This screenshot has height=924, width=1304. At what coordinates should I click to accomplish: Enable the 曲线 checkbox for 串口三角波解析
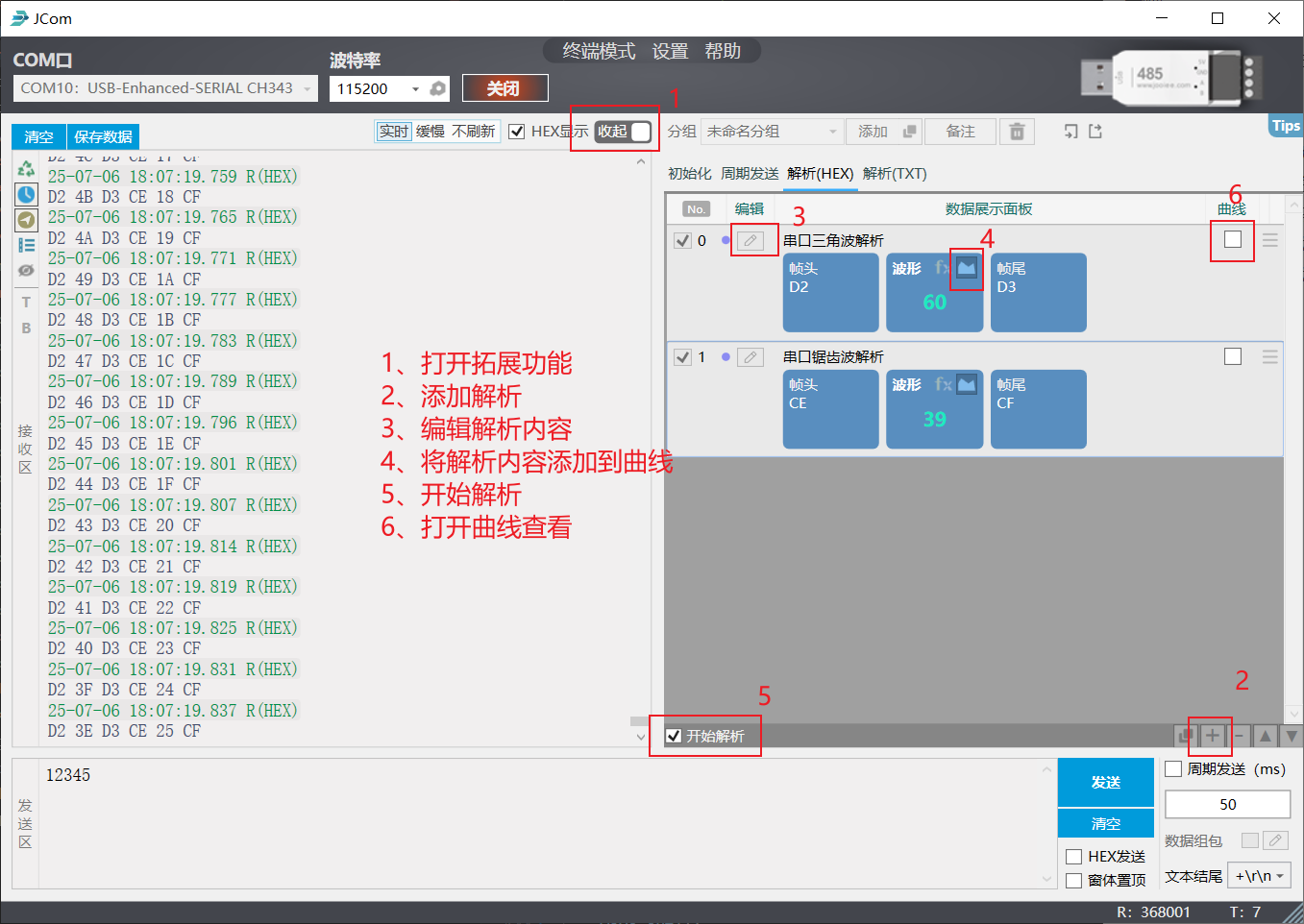[x=1233, y=239]
